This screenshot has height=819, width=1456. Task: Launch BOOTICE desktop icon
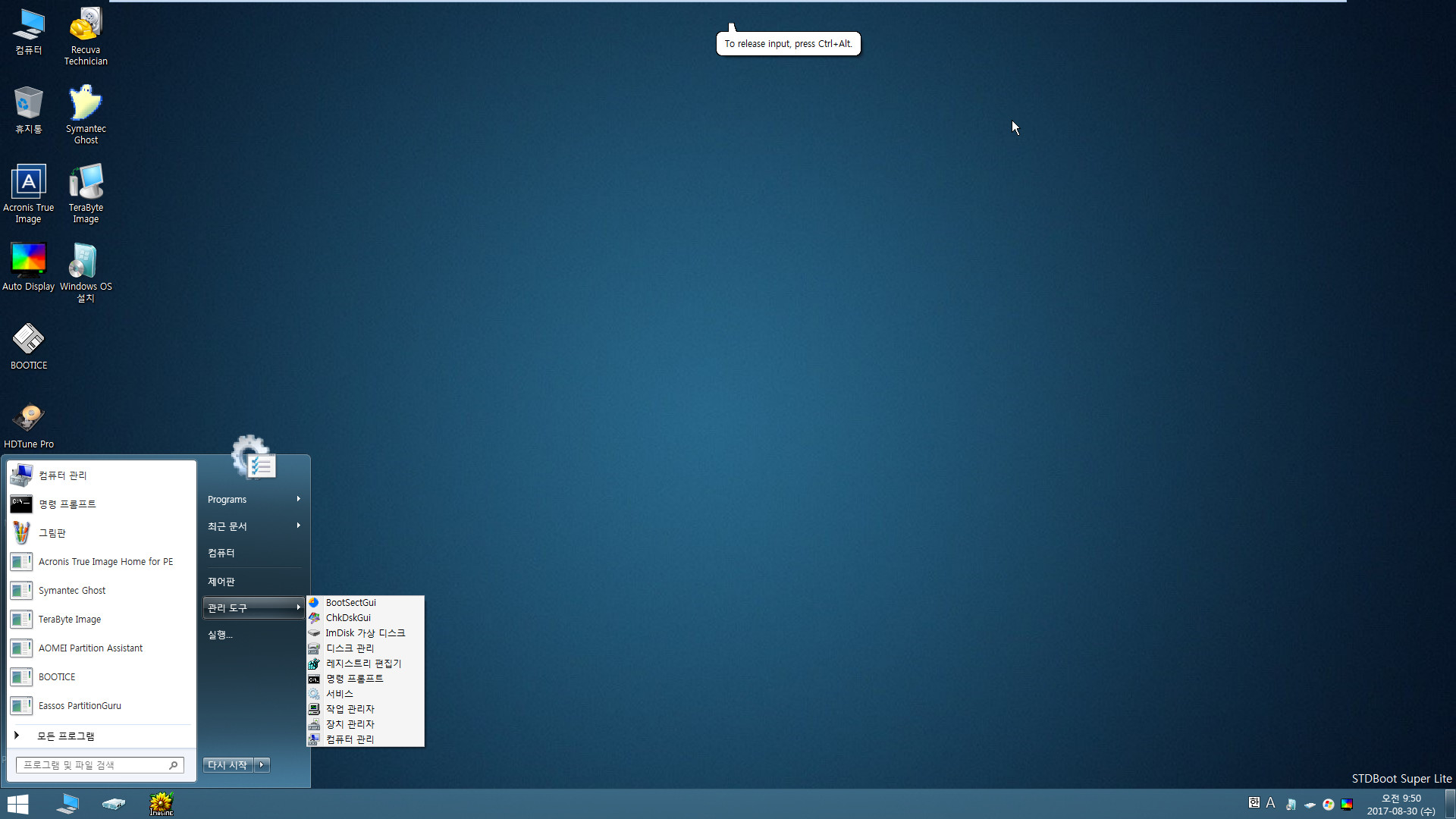(29, 347)
